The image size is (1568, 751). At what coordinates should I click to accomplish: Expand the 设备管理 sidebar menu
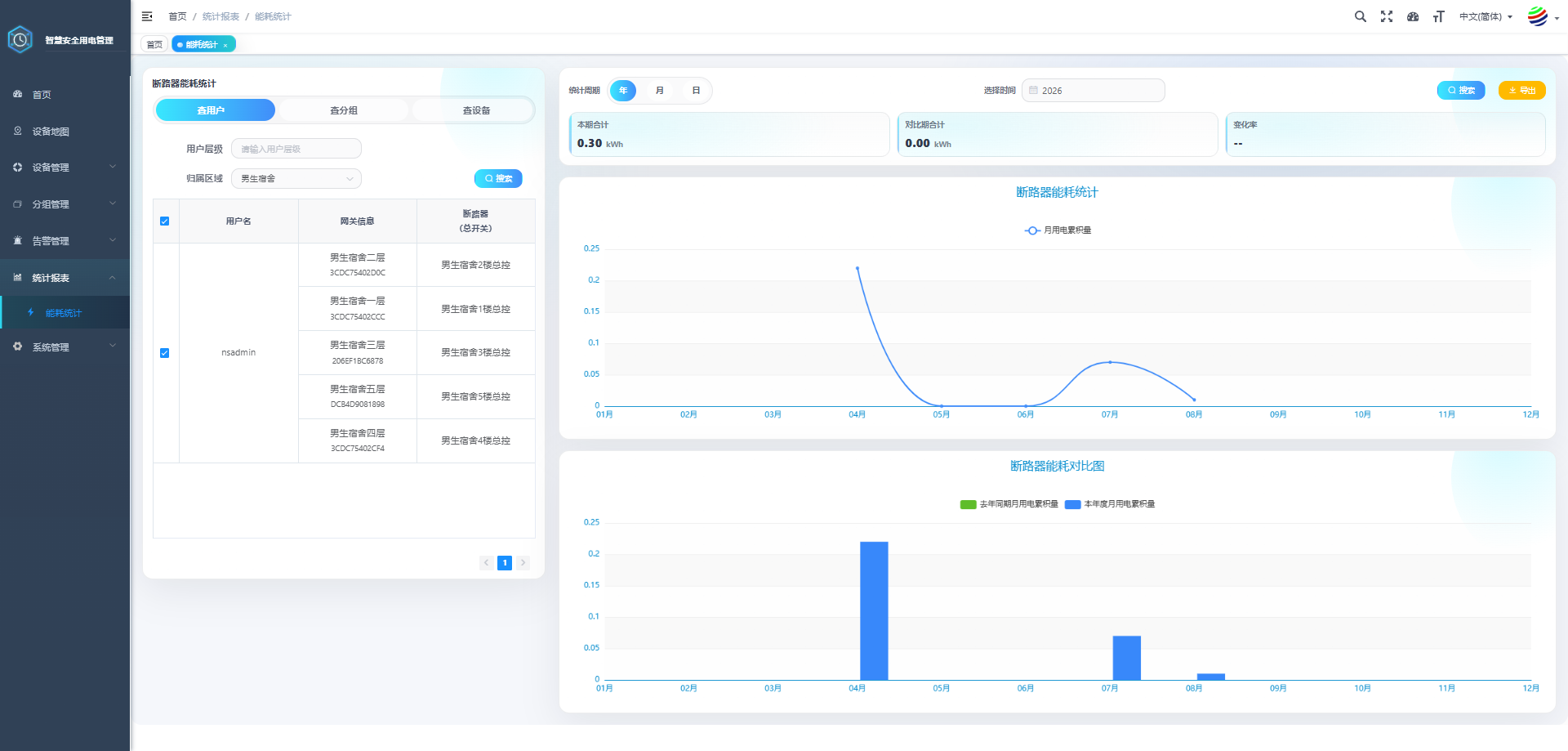click(65, 168)
